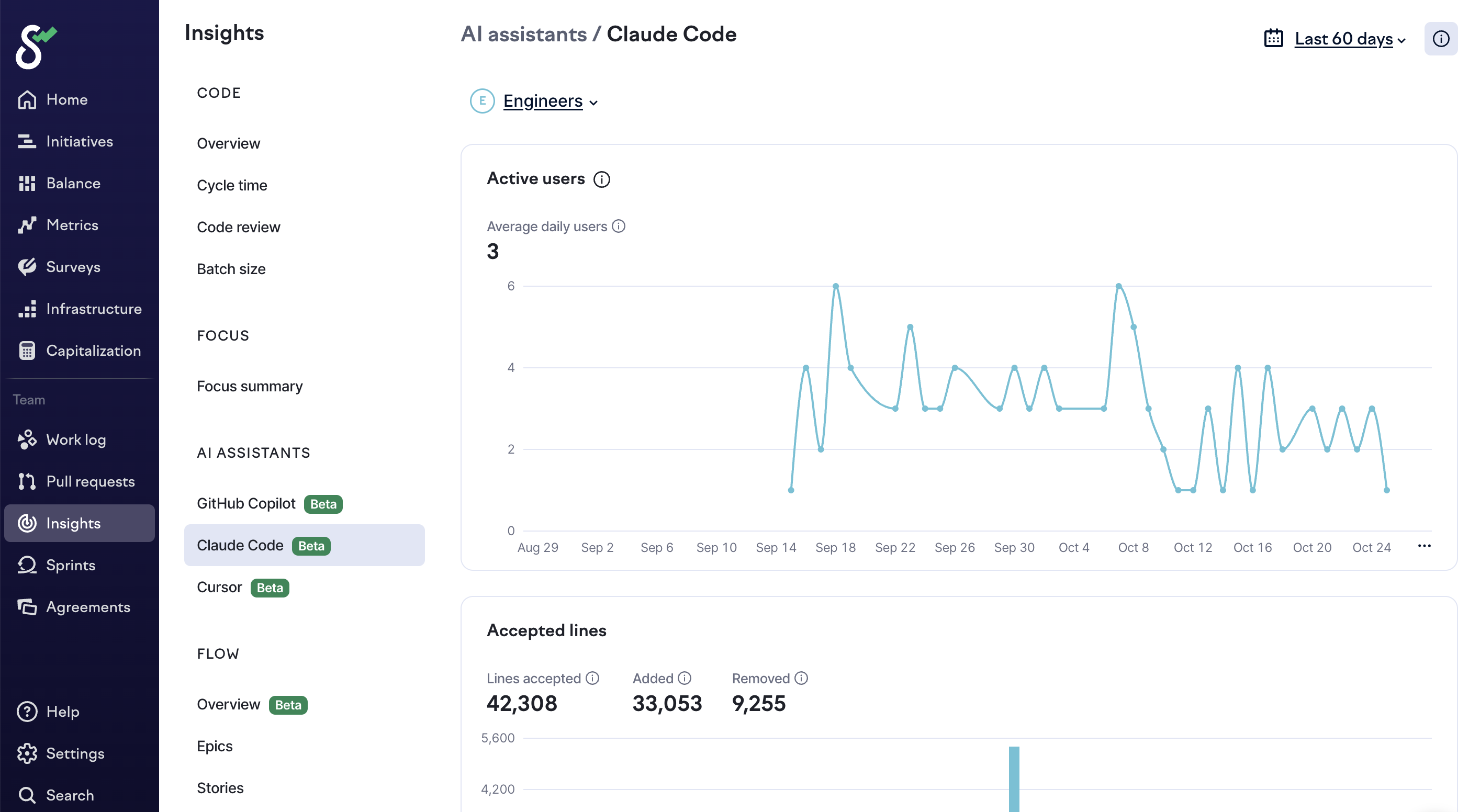Click the Oct 8 peak data point
Viewport: 1480px width, 812px height.
(1118, 286)
